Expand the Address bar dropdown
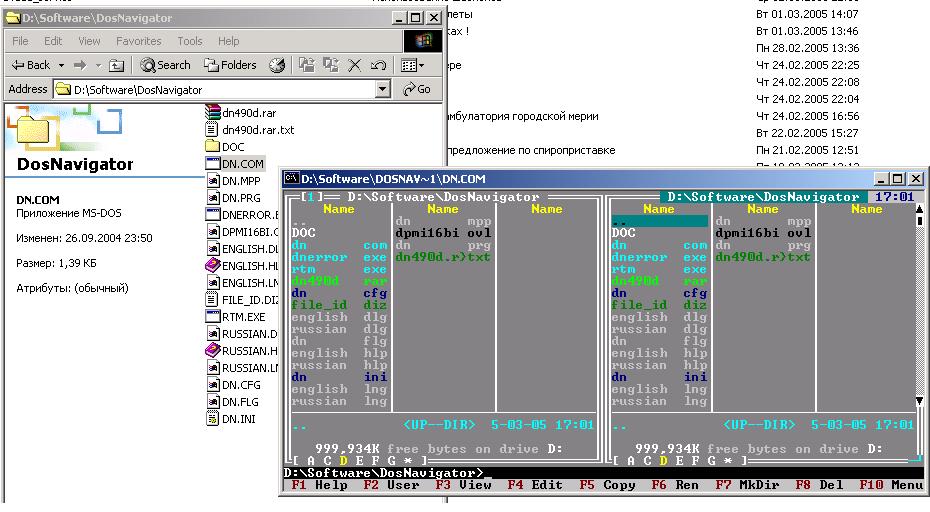This screenshot has width=930, height=512. point(383,90)
